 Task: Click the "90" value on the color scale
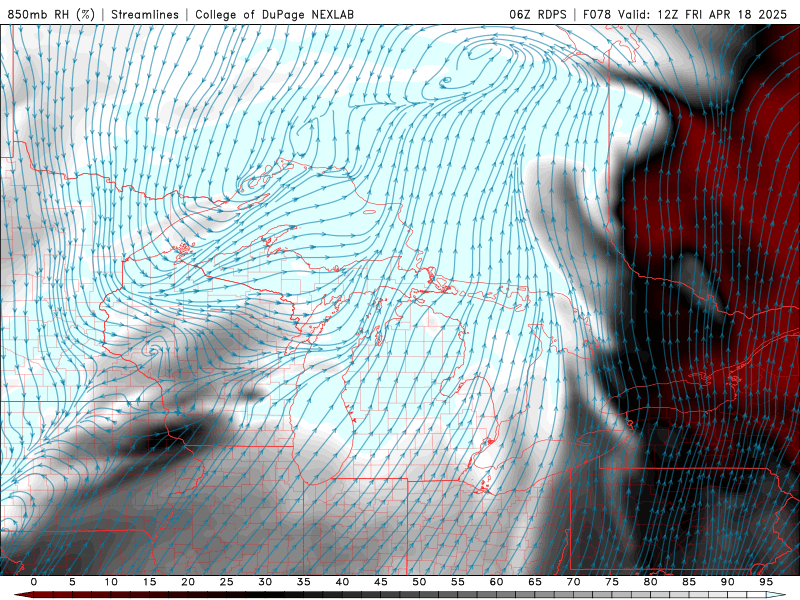click(728, 582)
